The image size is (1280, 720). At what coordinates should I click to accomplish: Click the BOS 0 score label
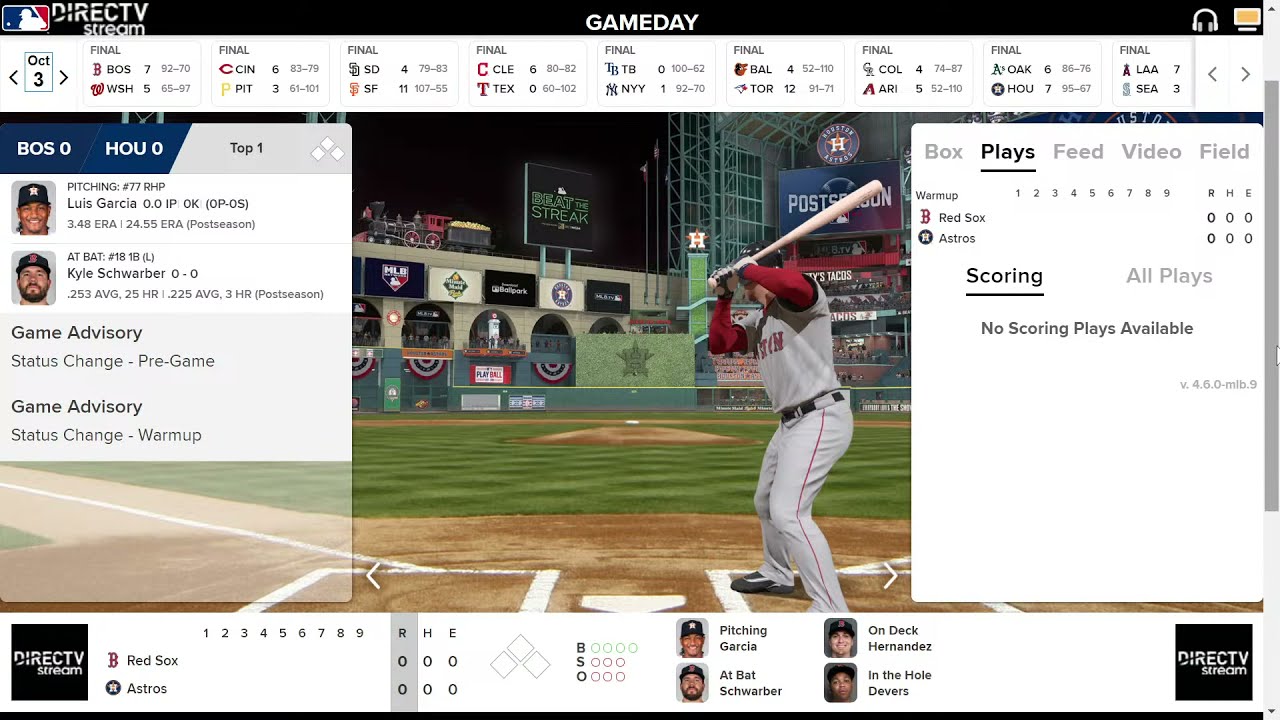click(44, 149)
